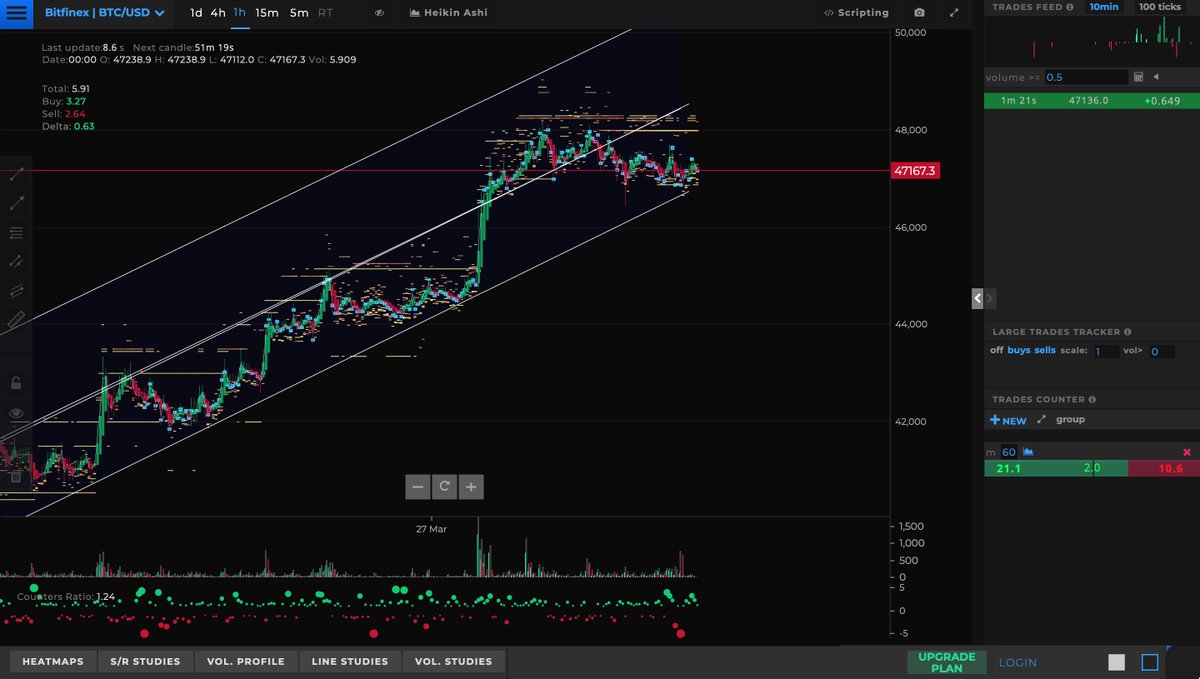1200x679 pixels.
Task: Reset chart view with refresh button
Action: point(444,487)
